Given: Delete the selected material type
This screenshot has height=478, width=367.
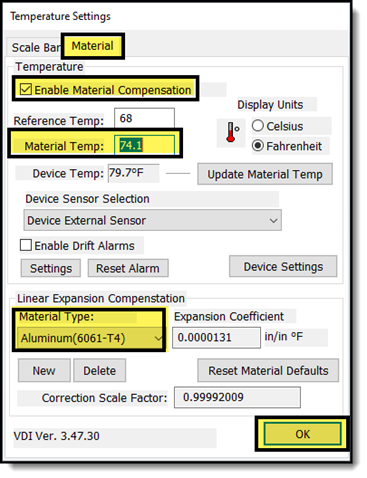Looking at the screenshot, I should 99,370.
